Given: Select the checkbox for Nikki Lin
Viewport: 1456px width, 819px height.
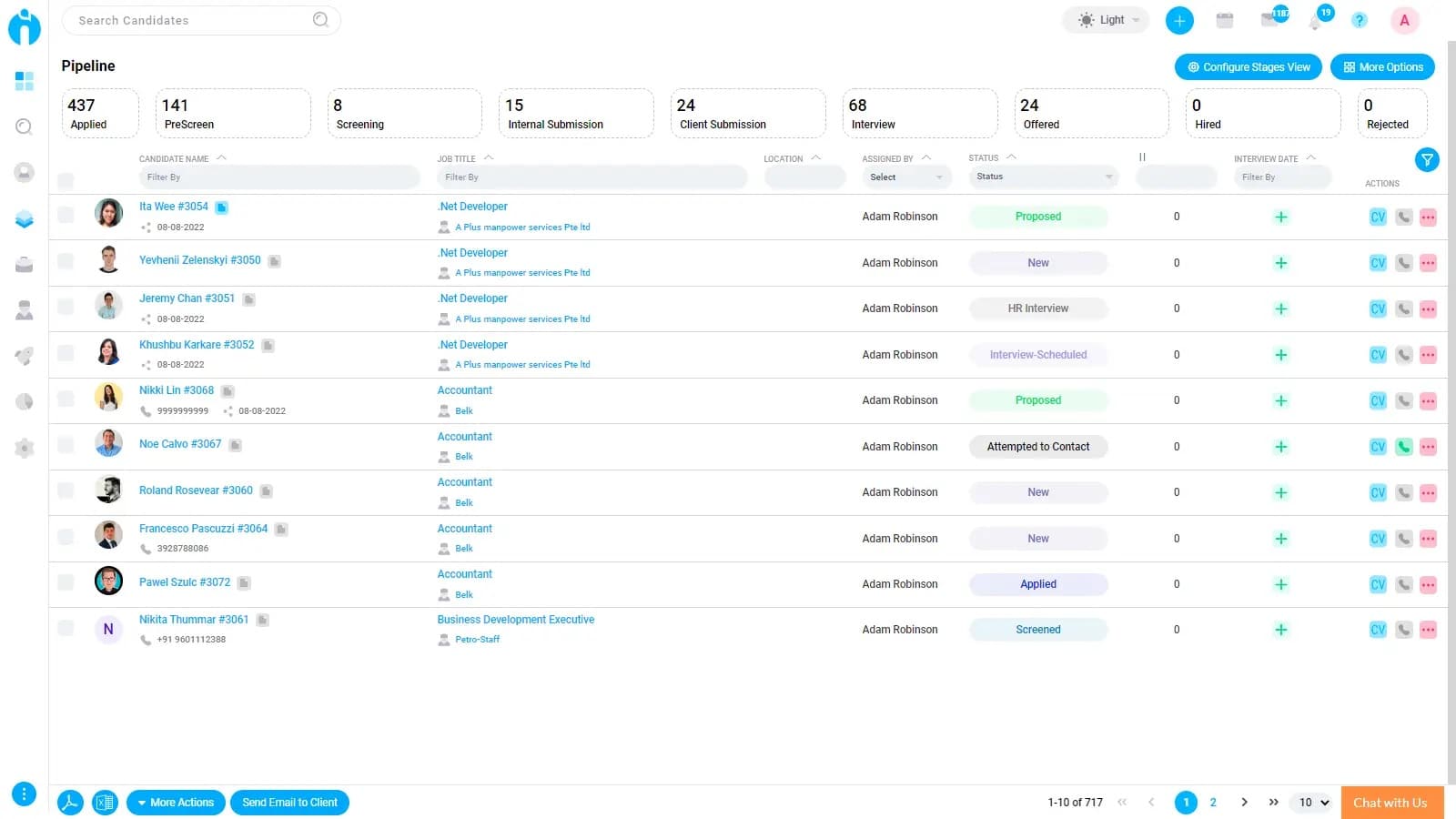Looking at the screenshot, I should point(66,399).
